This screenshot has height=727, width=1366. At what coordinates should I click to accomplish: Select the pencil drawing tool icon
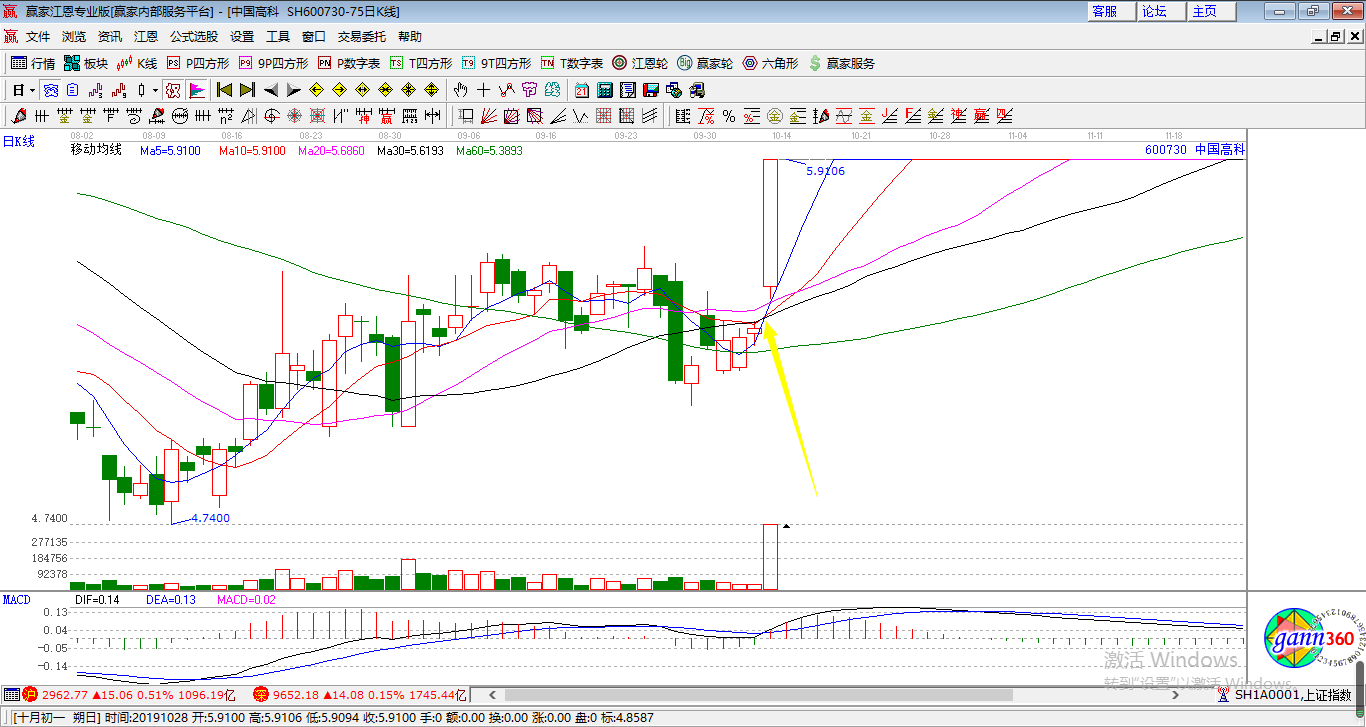click(18, 115)
